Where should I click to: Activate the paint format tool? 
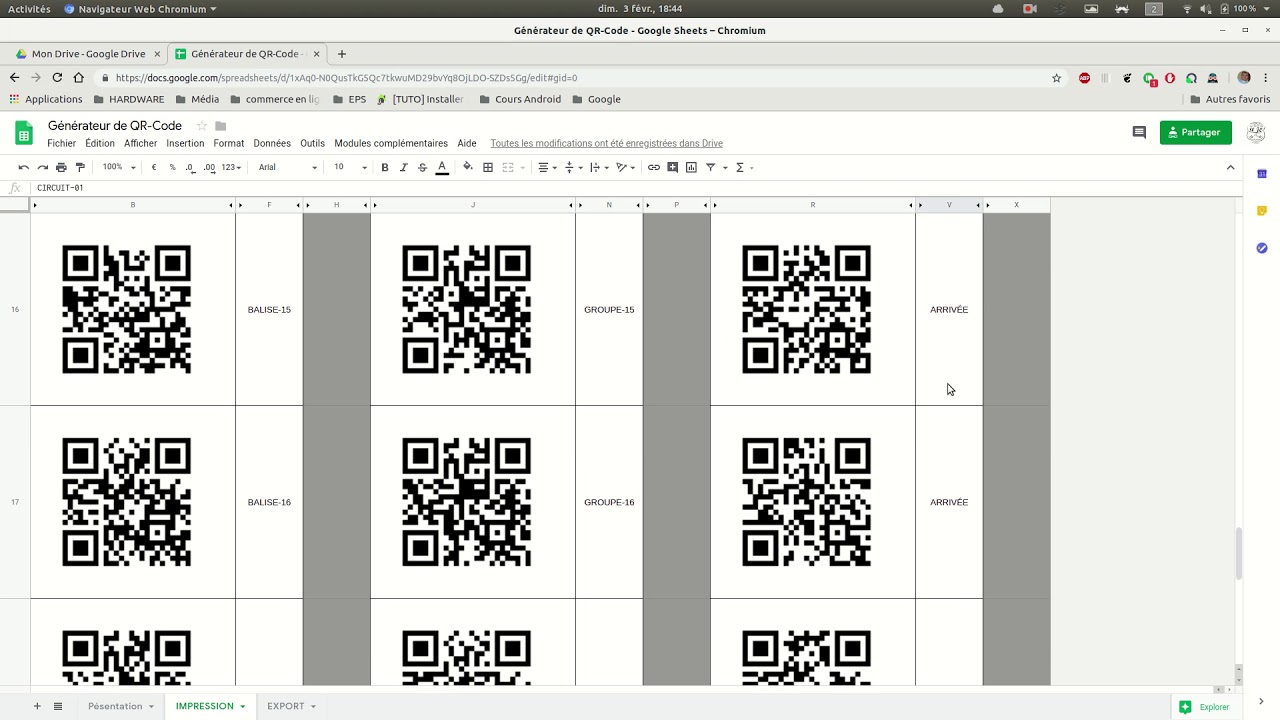point(81,167)
